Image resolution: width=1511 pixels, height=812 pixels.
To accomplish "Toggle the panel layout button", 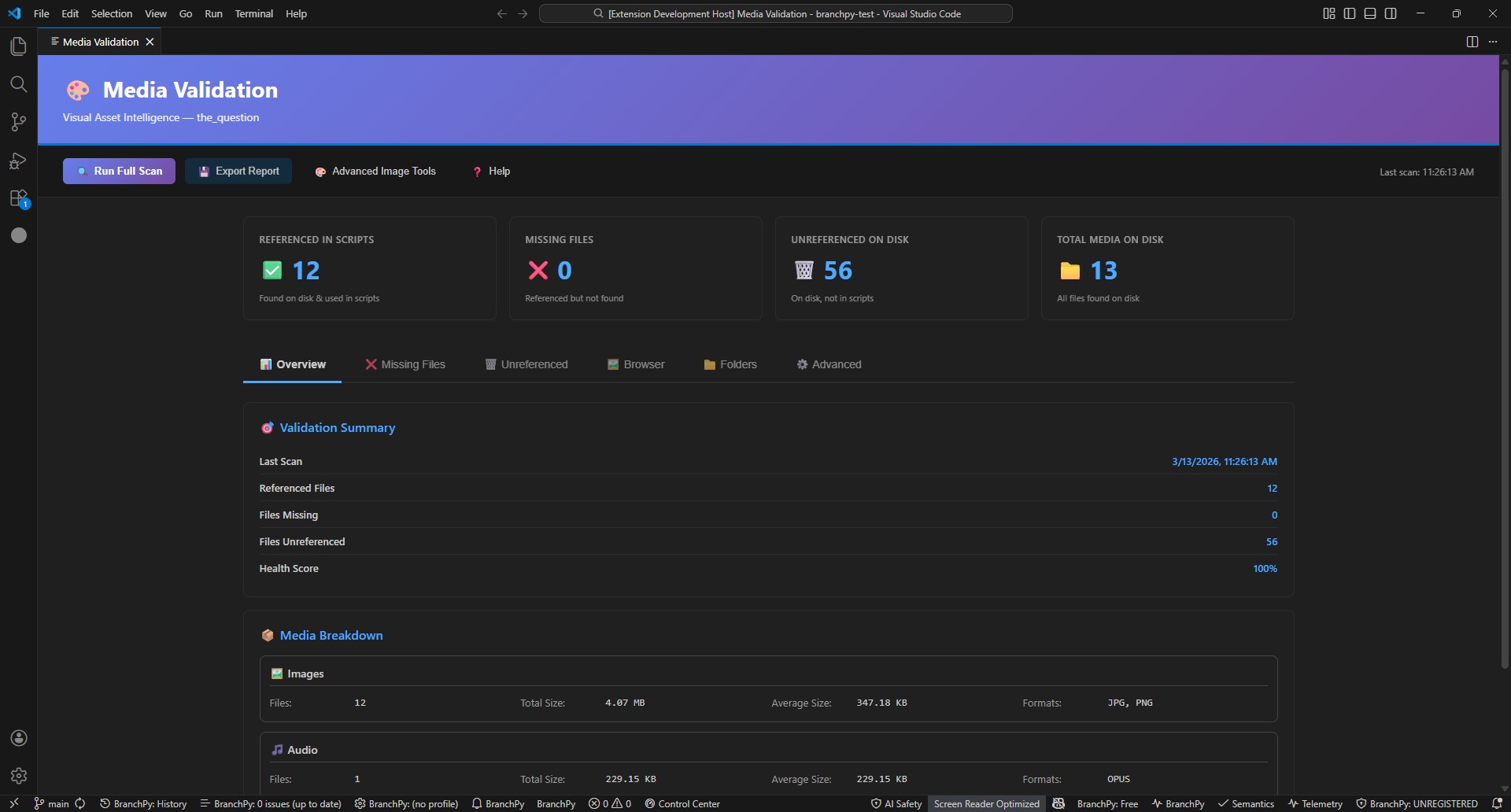I will point(1370,13).
